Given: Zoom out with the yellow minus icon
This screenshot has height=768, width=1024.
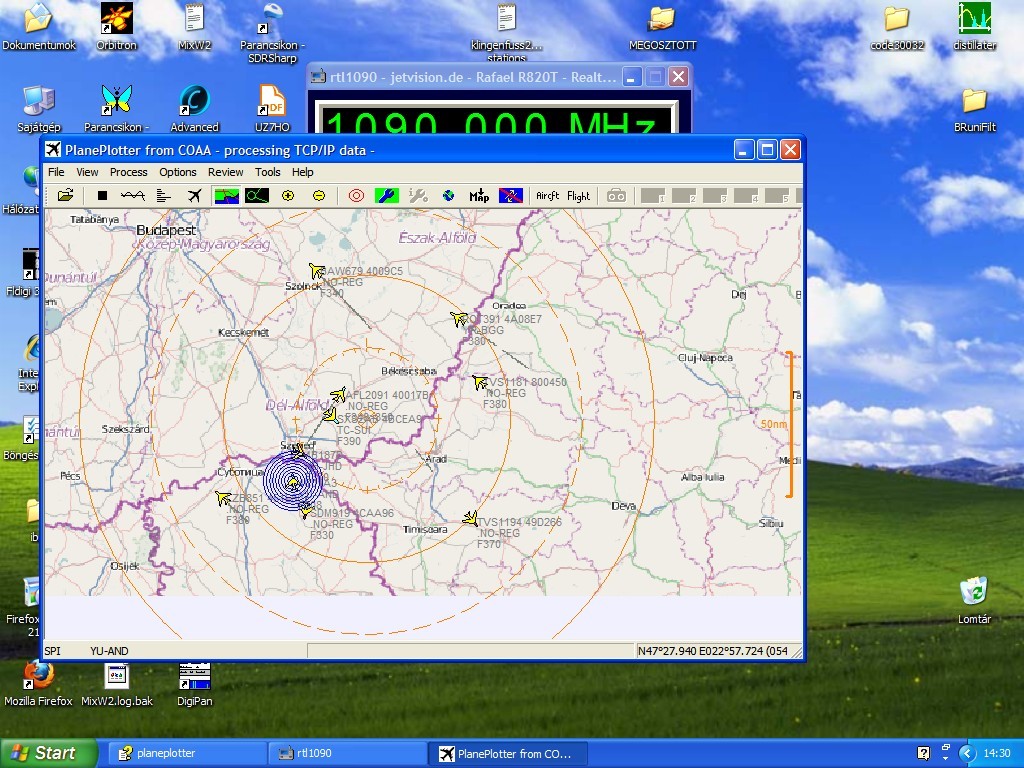Looking at the screenshot, I should pyautogui.click(x=319, y=195).
